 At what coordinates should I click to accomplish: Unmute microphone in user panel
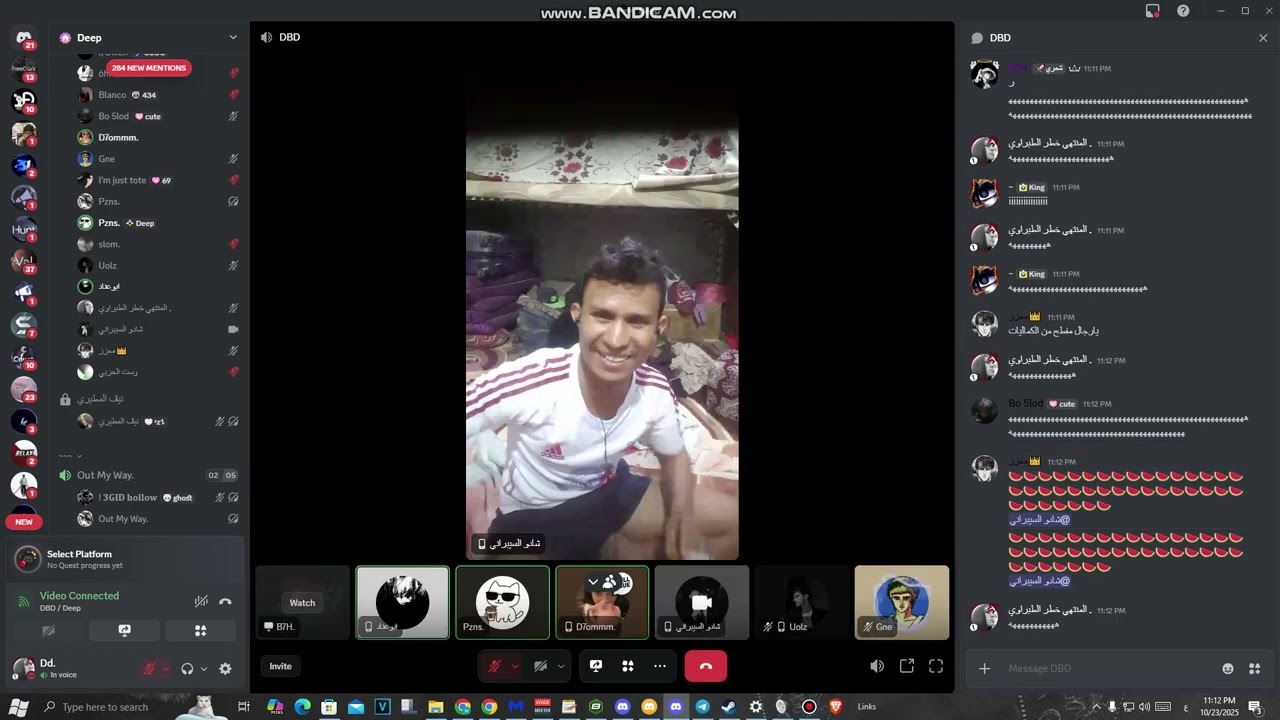point(150,669)
